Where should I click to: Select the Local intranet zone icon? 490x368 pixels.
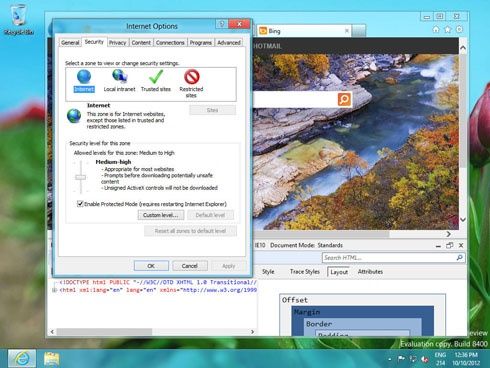pos(119,76)
